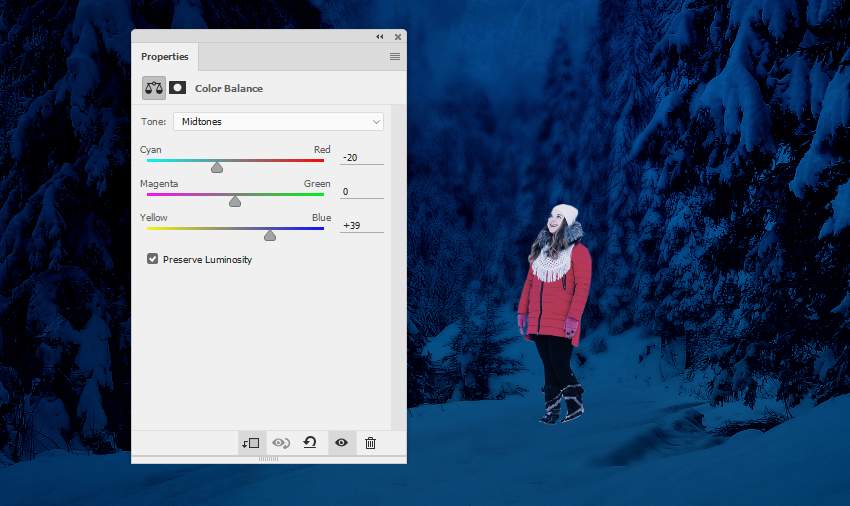850x506 pixels.
Task: Click the Magenta-Green slider handle
Action: 235,201
